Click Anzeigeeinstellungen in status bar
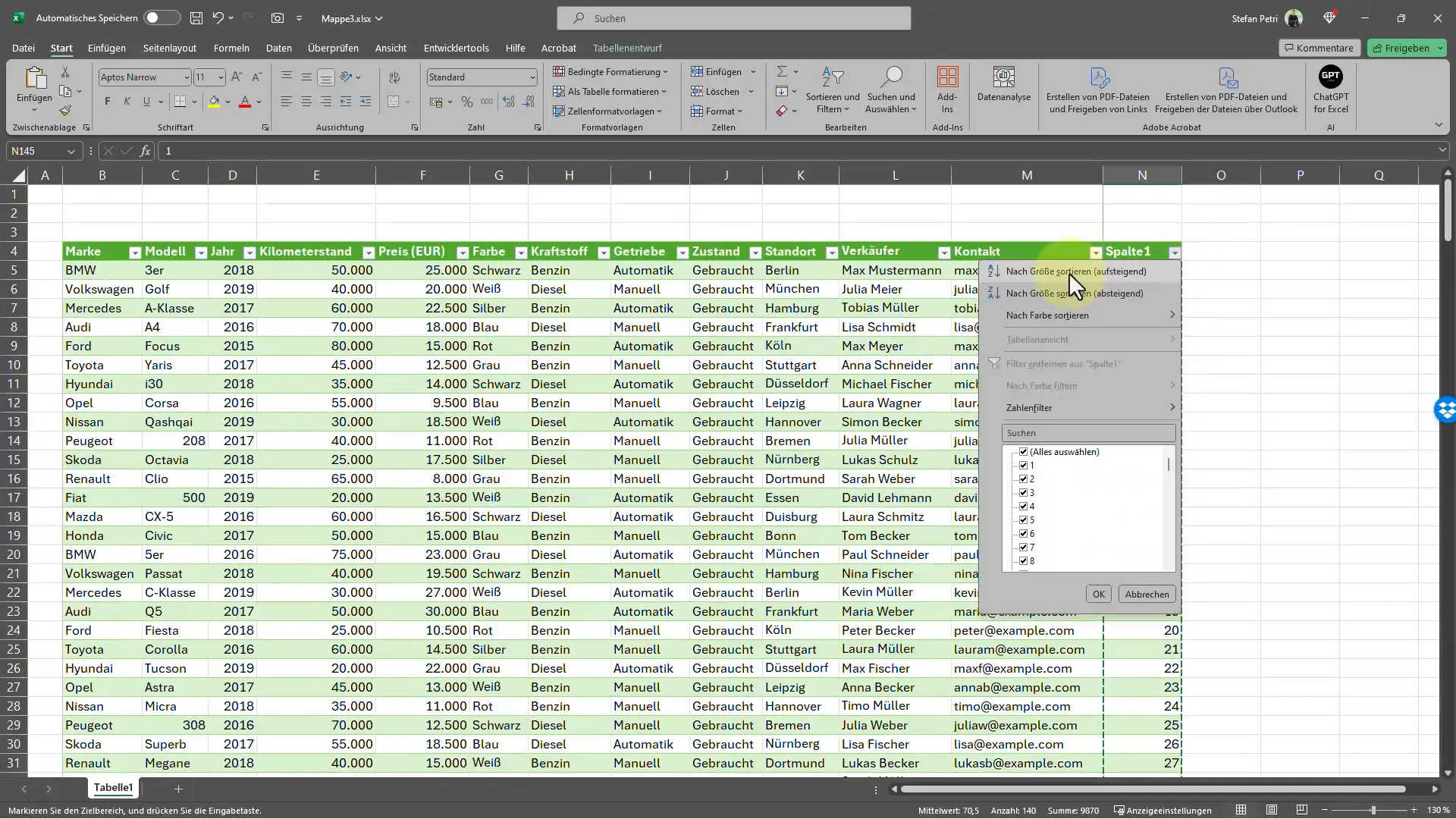Screen dimensions: 1456x819 1163,811
